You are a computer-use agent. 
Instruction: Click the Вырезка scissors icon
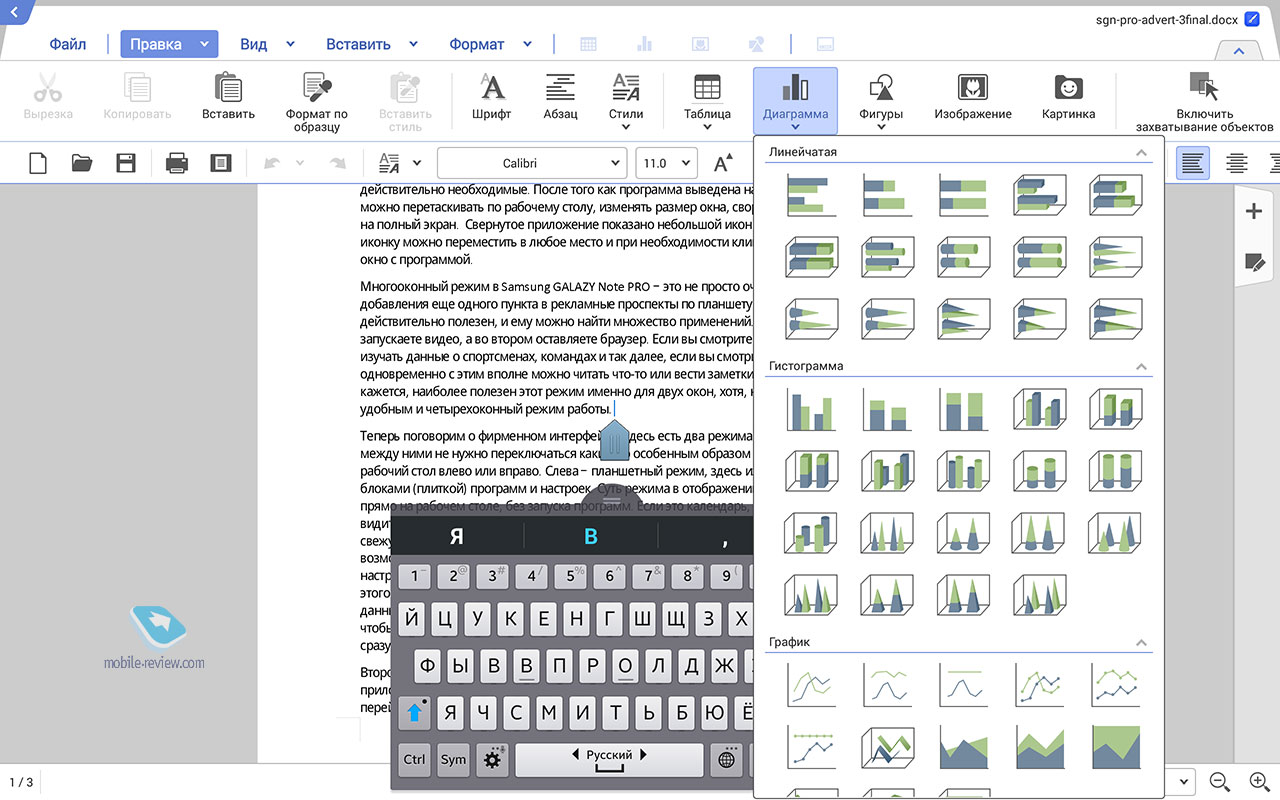(47, 87)
